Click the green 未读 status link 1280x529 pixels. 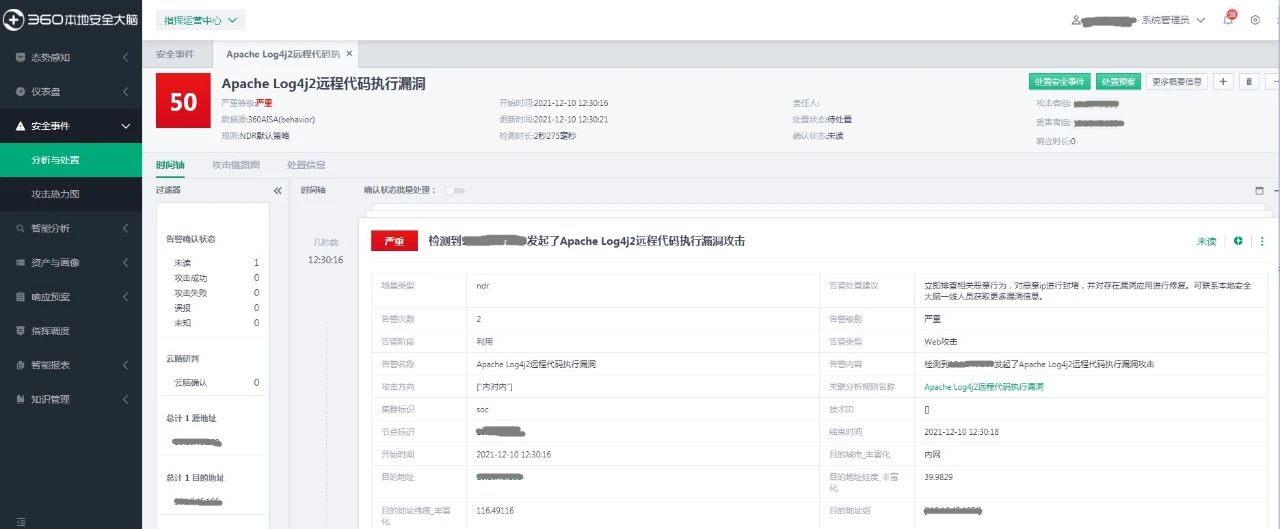pos(1207,241)
